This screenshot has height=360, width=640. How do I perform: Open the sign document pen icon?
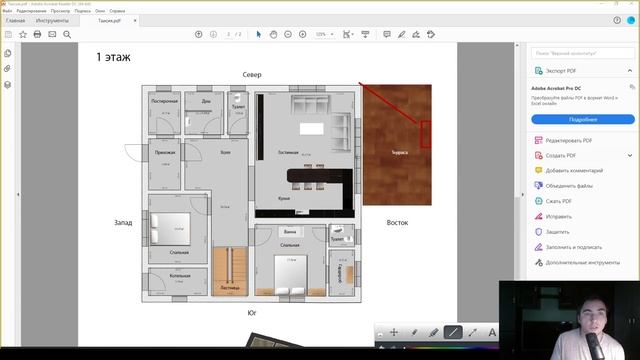tap(416, 35)
